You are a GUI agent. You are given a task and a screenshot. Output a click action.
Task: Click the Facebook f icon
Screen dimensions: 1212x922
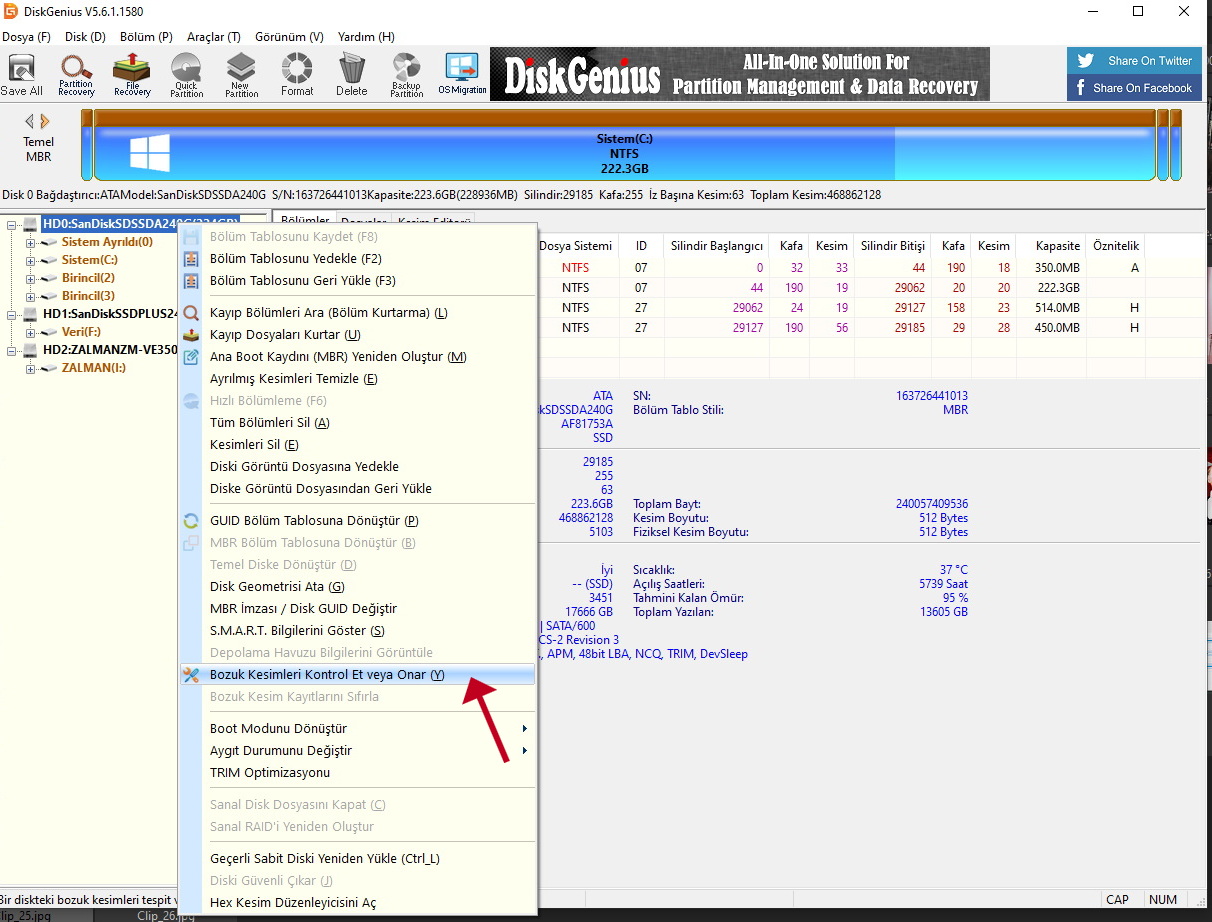click(x=1081, y=88)
